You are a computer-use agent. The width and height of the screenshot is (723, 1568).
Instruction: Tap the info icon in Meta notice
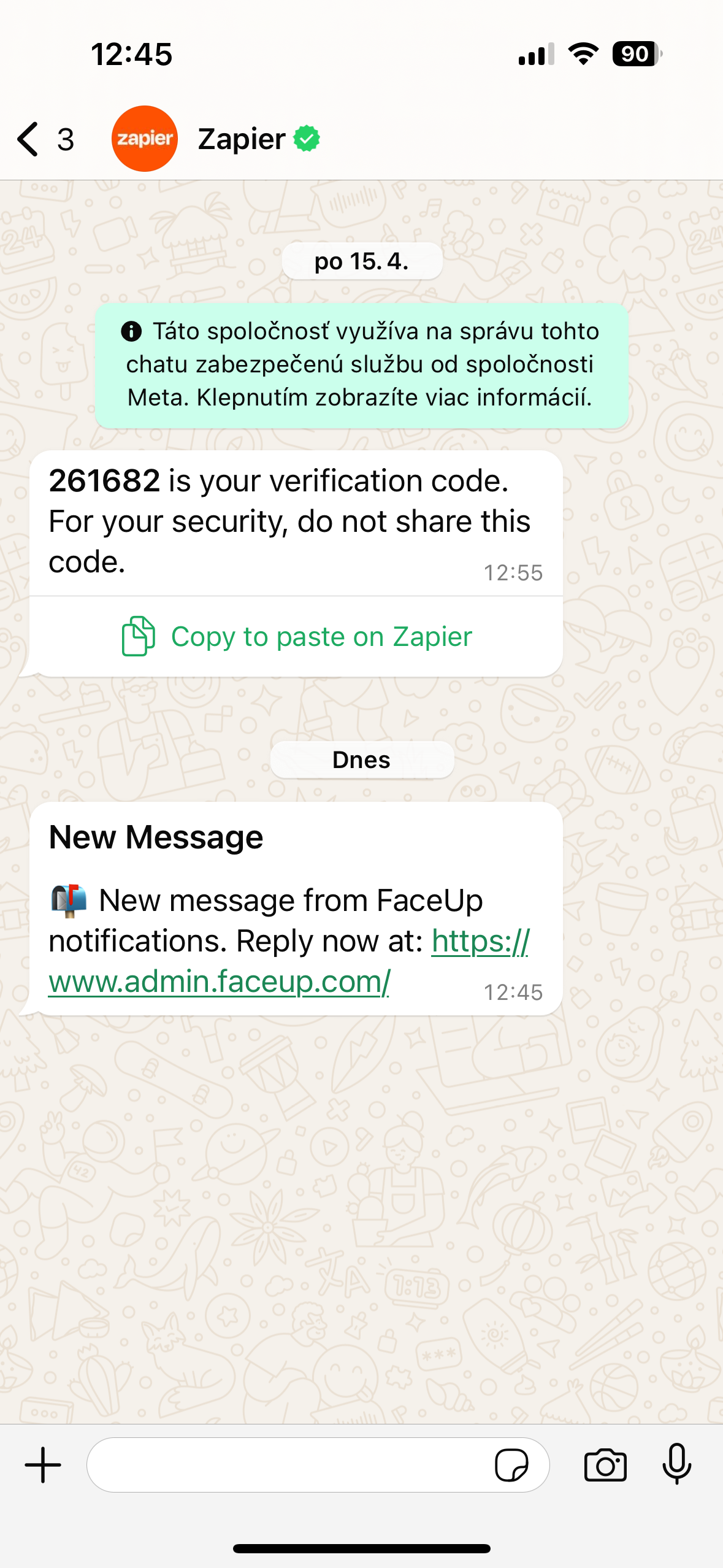click(x=131, y=331)
